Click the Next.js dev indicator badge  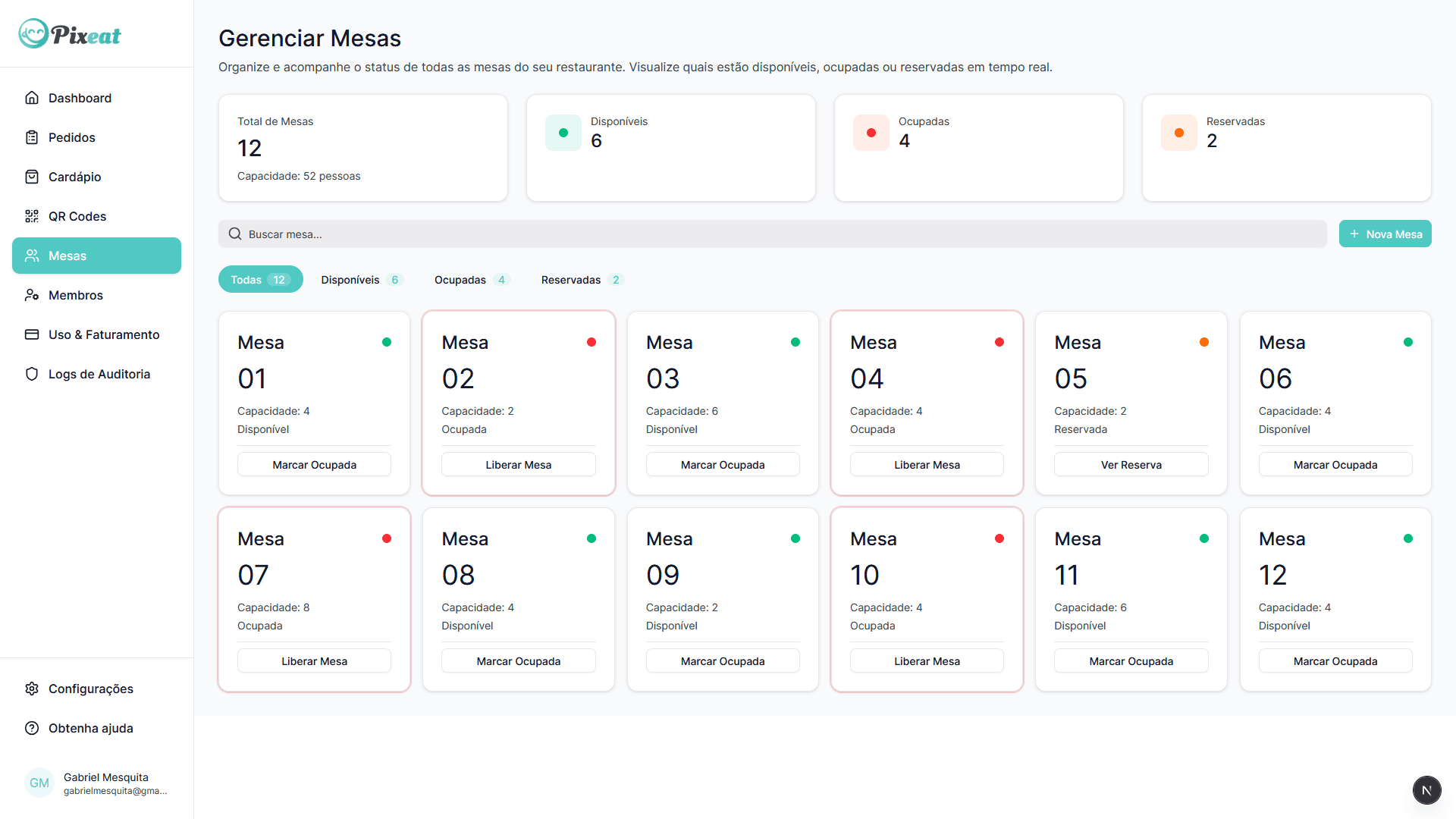[1426, 789]
